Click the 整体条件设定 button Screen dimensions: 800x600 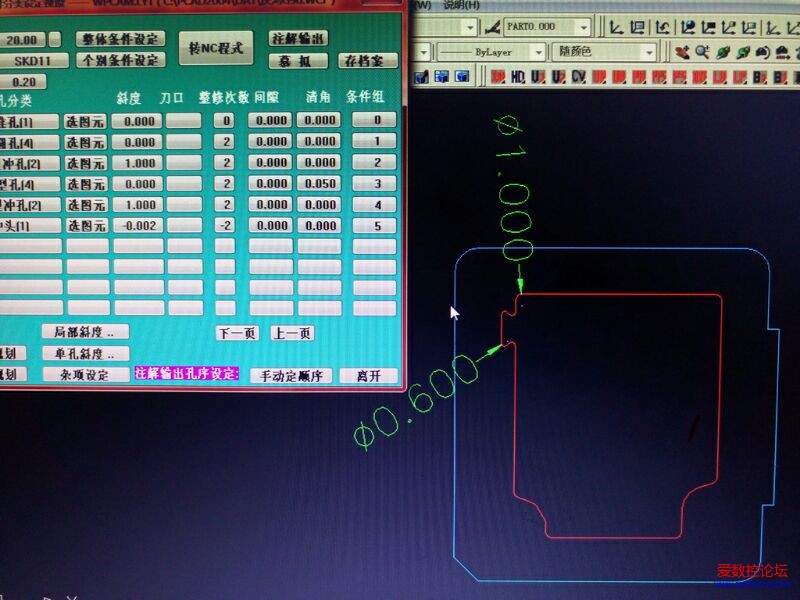pyautogui.click(x=120, y=39)
